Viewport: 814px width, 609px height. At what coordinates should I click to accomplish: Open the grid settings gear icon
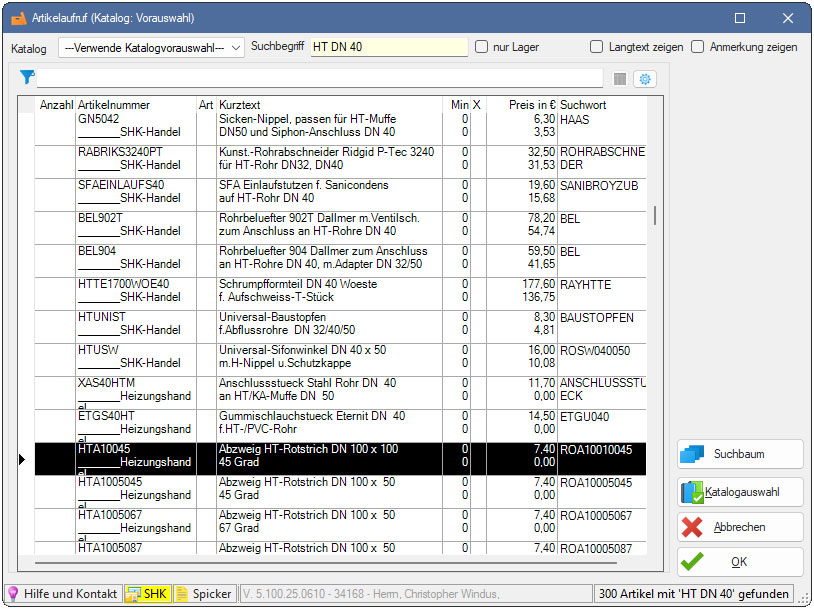pyautogui.click(x=645, y=79)
